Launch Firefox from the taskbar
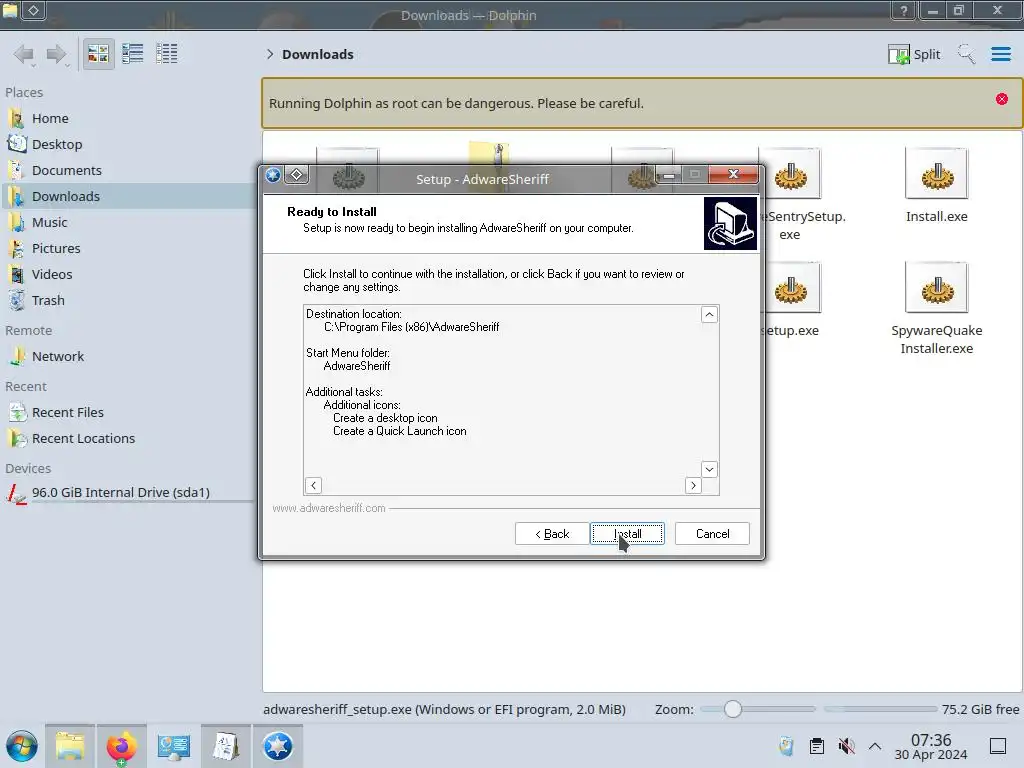This screenshot has height=768, width=1024. pyautogui.click(x=121, y=746)
